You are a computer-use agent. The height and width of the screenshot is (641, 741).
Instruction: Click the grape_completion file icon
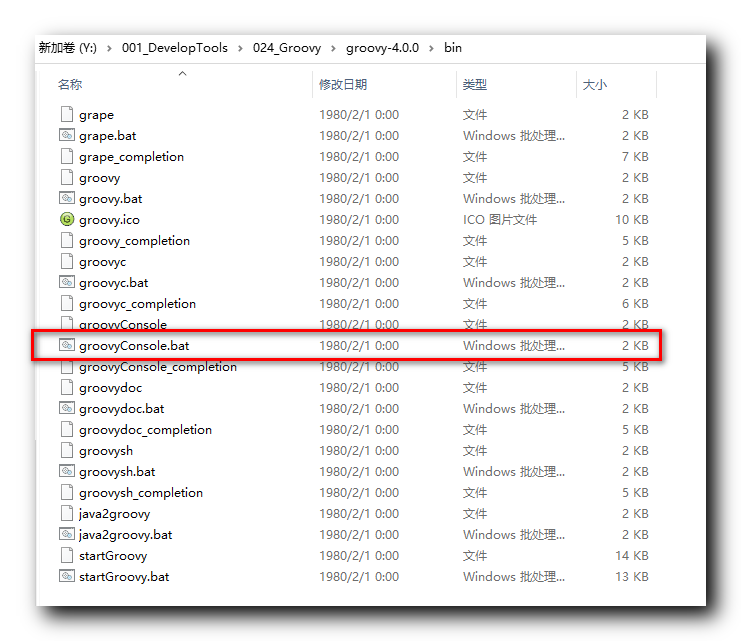click(x=67, y=156)
